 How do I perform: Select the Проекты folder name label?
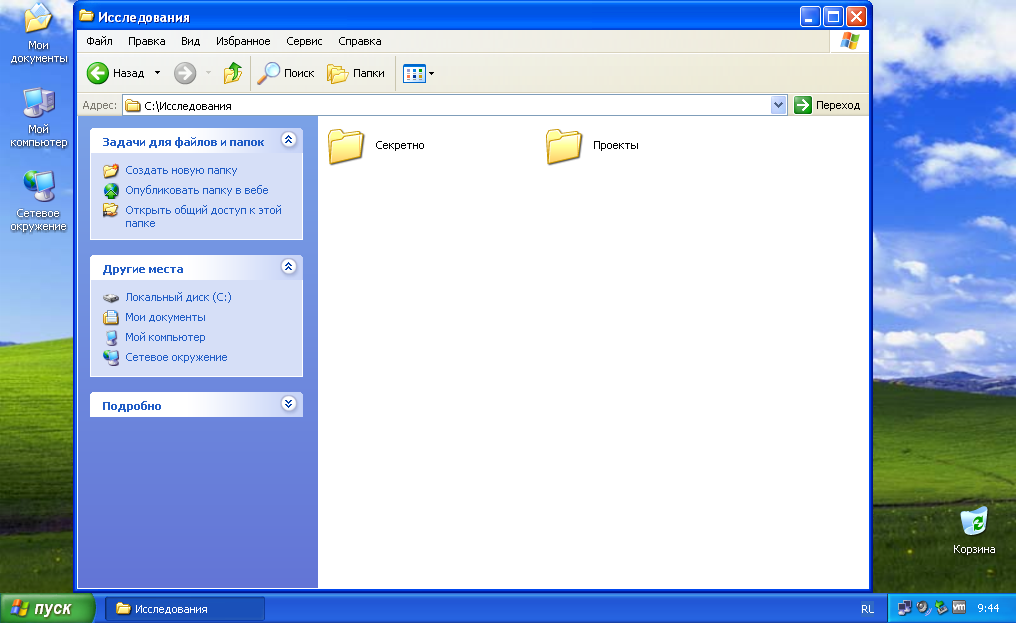click(x=616, y=145)
